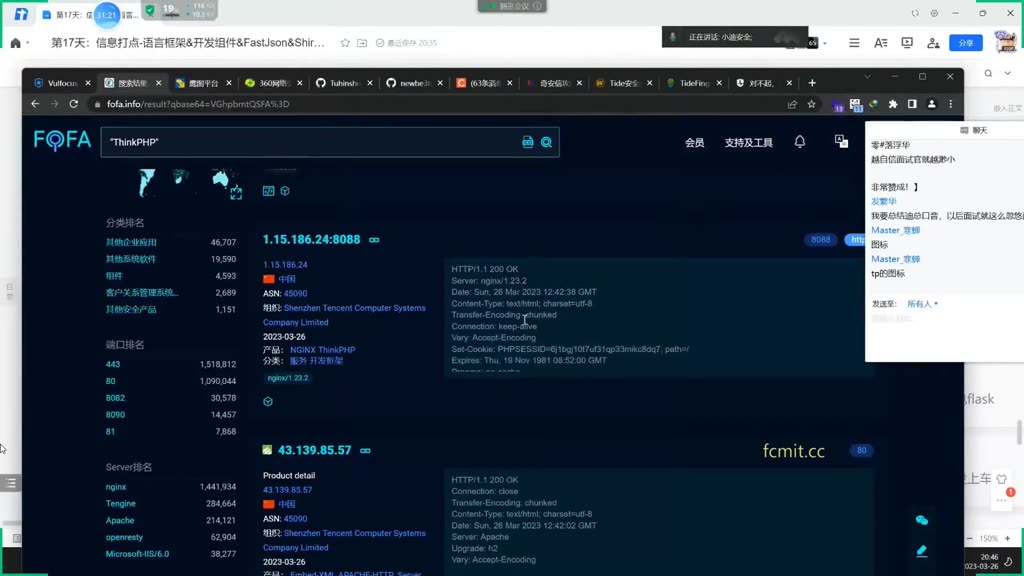Viewport: 1024px width, 576px height.
Task: Close the Vulfocus browser tab
Action: (88, 83)
